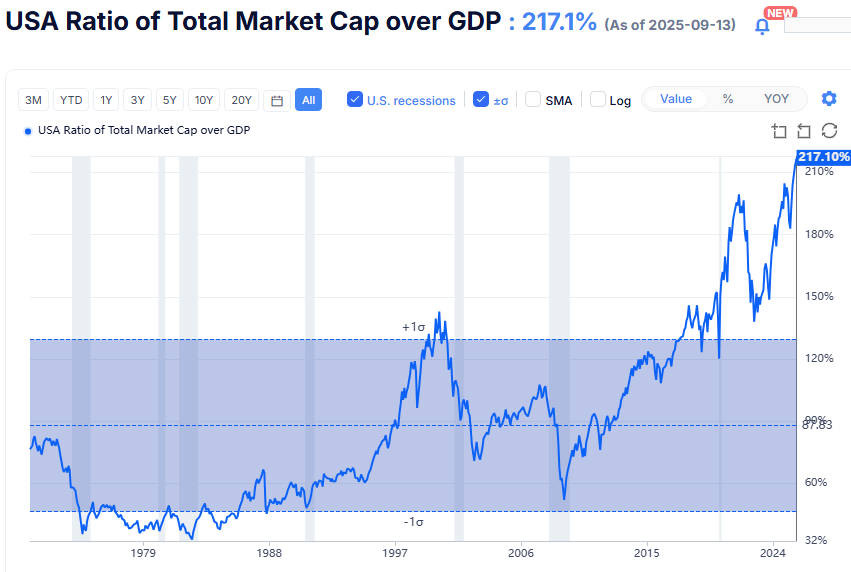The height and width of the screenshot is (572, 851).
Task: Select the 3M time range
Action: (x=34, y=100)
